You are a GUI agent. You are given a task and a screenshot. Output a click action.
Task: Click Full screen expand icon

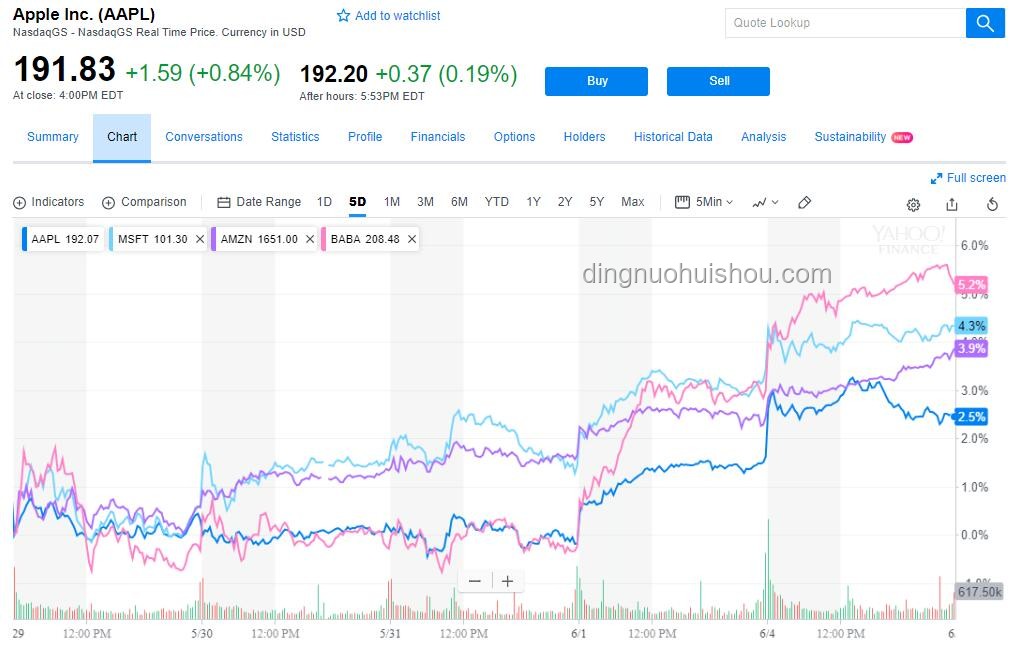(937, 178)
